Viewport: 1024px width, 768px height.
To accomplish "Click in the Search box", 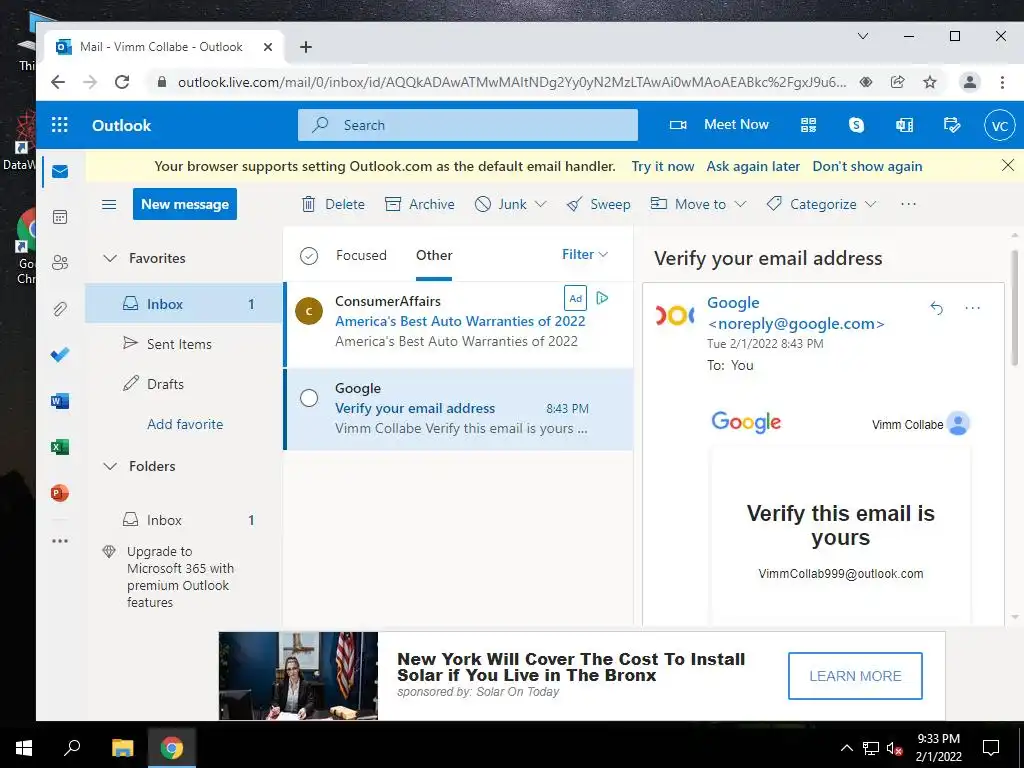I will point(468,125).
